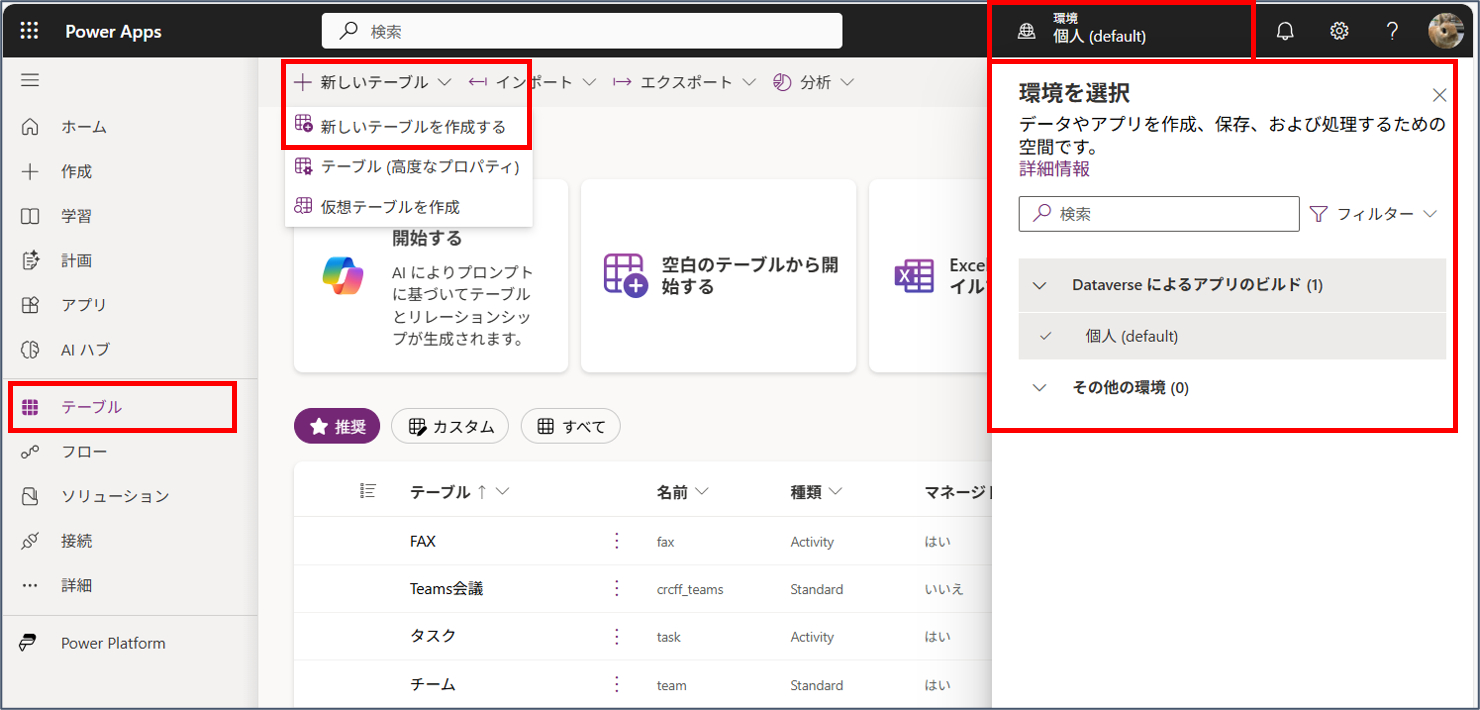
Task: Open the more options dots for FAX row
Action: (x=617, y=541)
